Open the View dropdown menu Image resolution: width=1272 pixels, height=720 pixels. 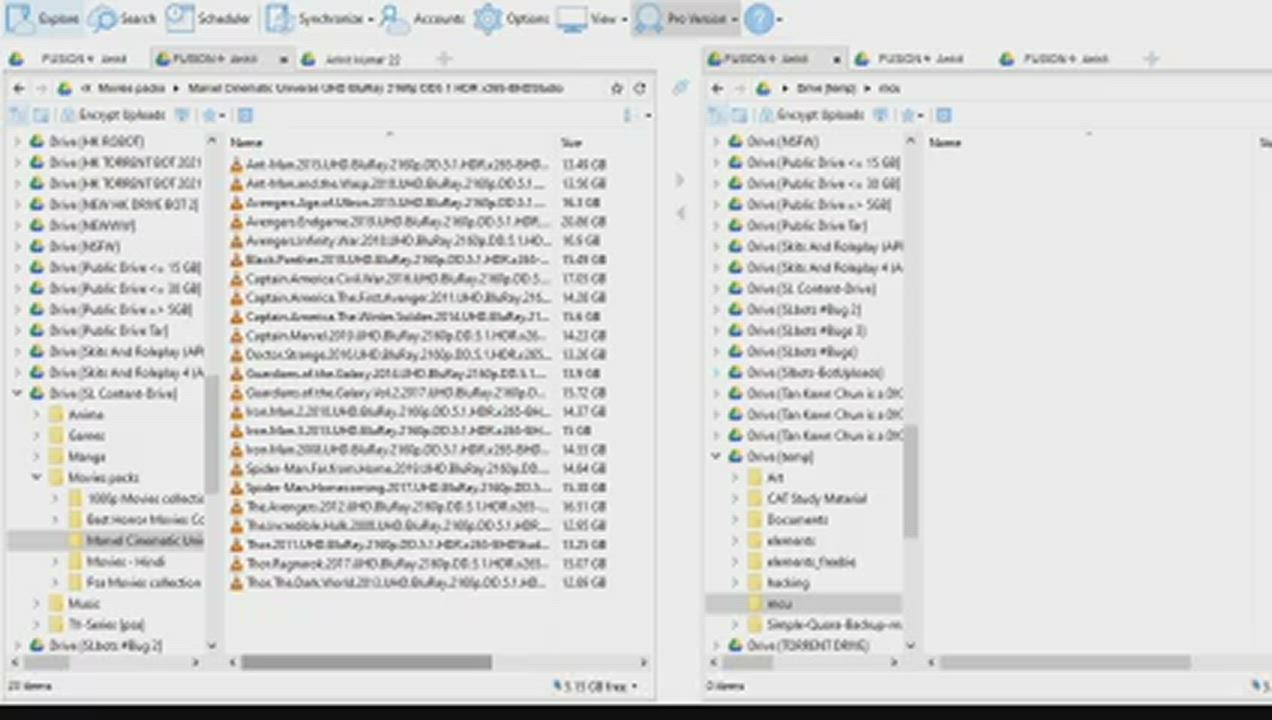click(590, 18)
